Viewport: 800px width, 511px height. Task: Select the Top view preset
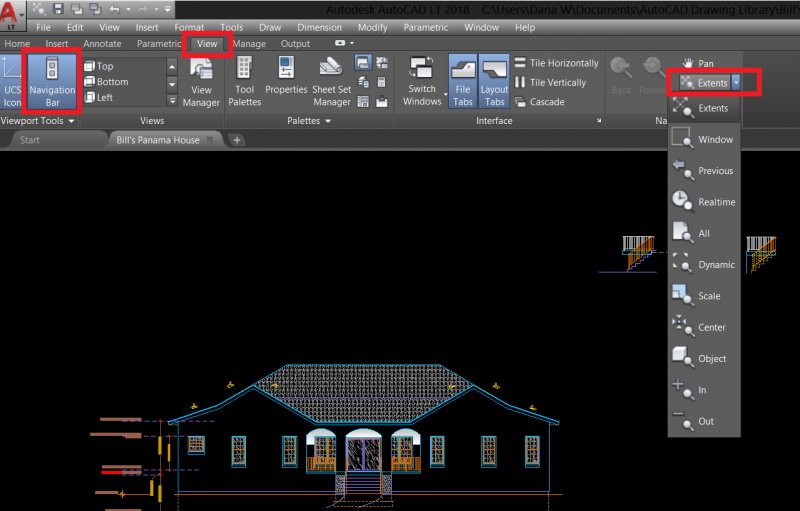[x=99, y=66]
